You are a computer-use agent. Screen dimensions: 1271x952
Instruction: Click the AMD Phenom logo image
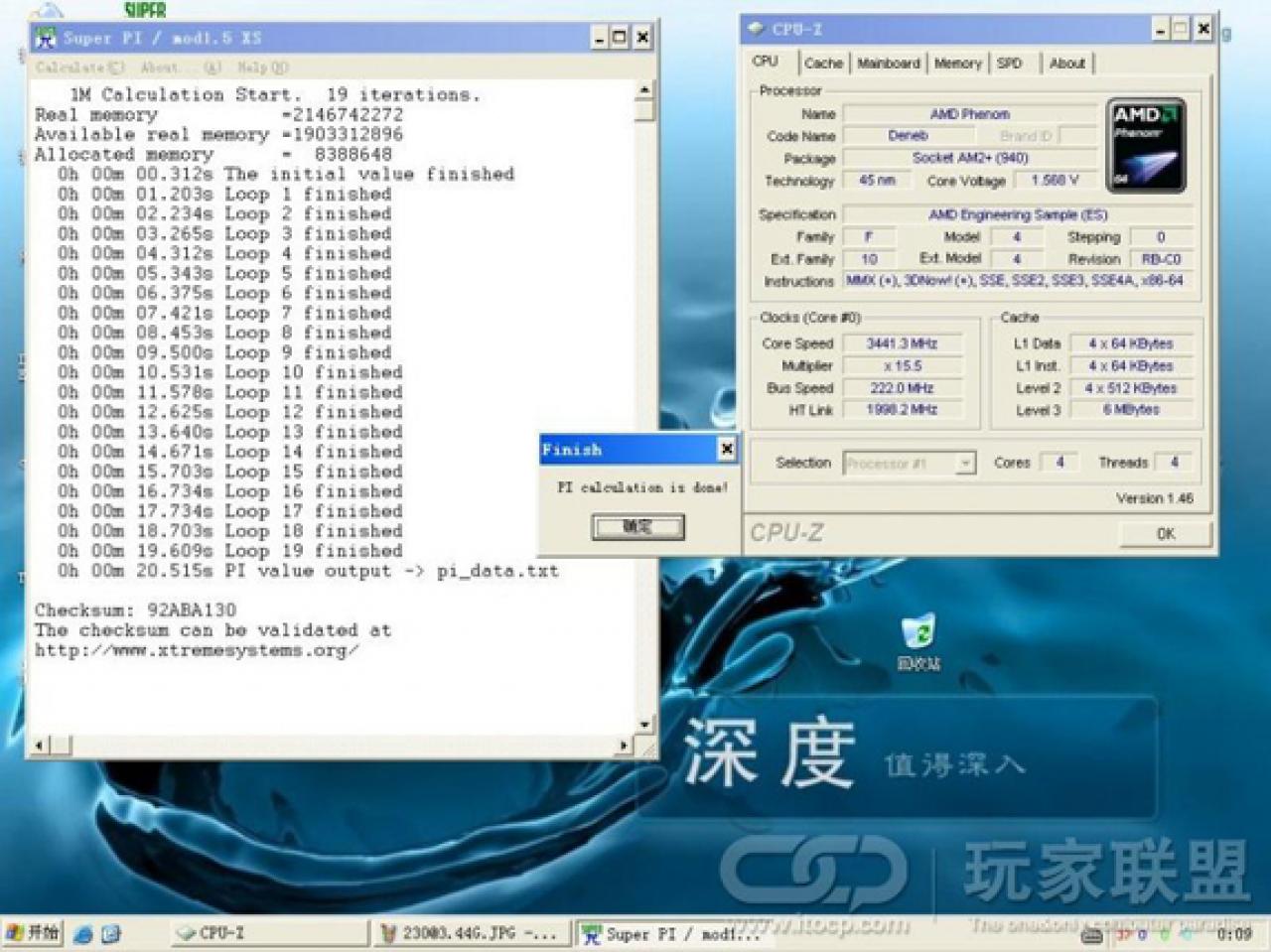click(x=1146, y=146)
